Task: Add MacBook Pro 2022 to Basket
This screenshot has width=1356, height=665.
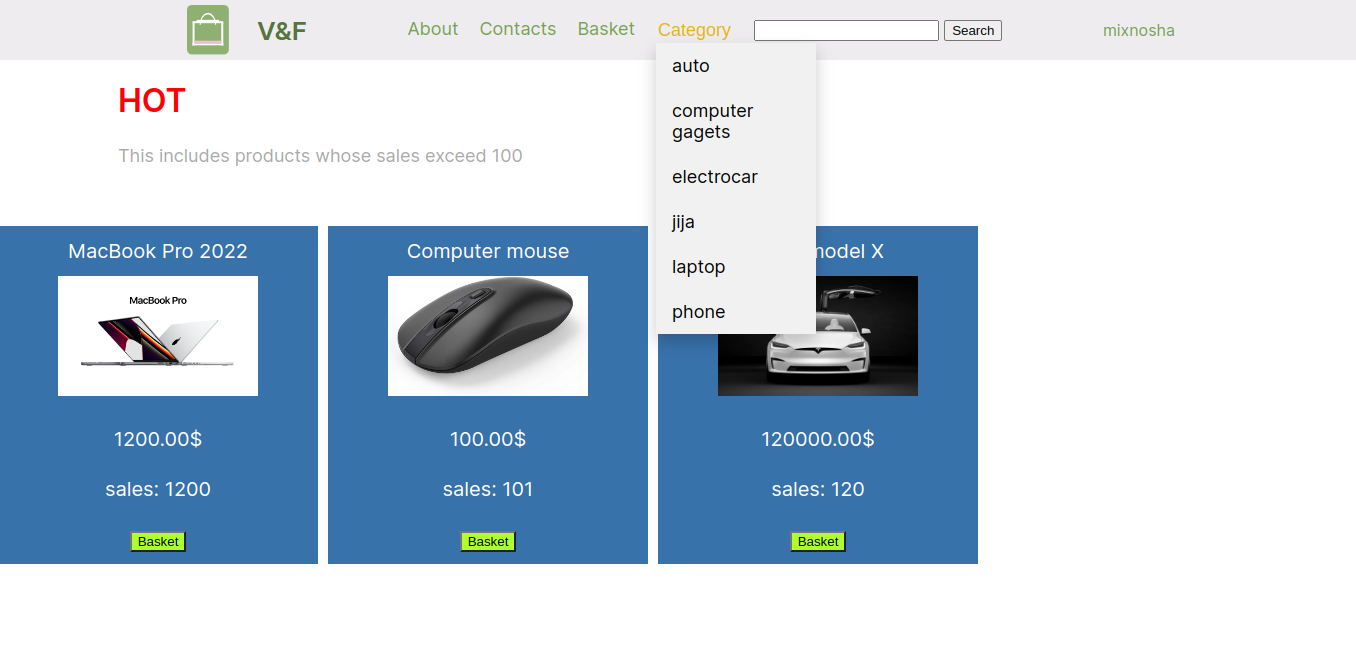Action: [158, 541]
